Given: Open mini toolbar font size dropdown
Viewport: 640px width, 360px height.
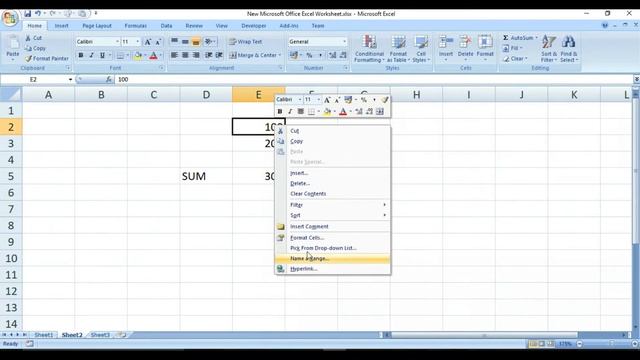Looking at the screenshot, I should [319, 100].
